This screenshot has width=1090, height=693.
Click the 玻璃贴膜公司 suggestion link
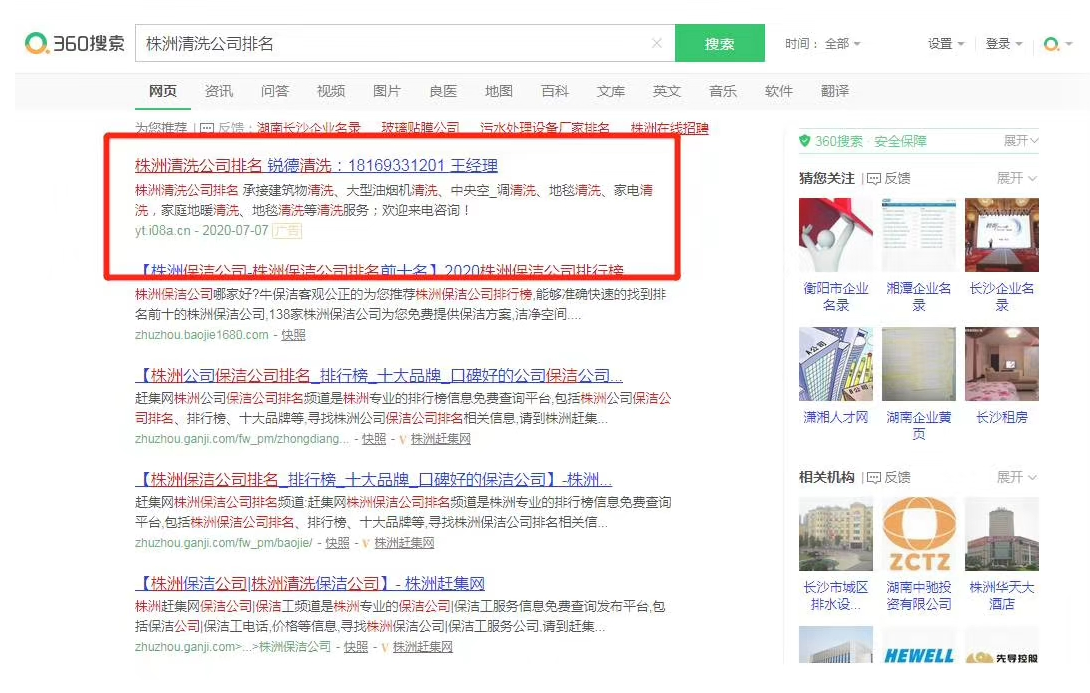[420, 128]
